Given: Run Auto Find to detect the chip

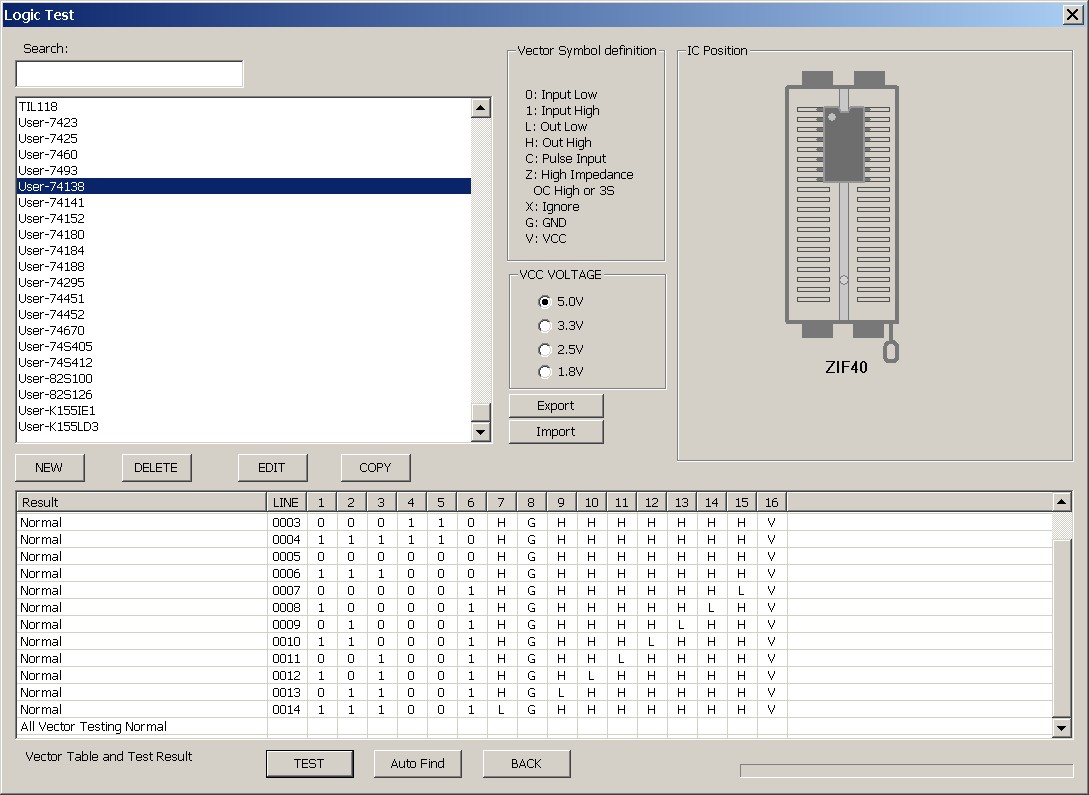Looking at the screenshot, I should [417, 763].
